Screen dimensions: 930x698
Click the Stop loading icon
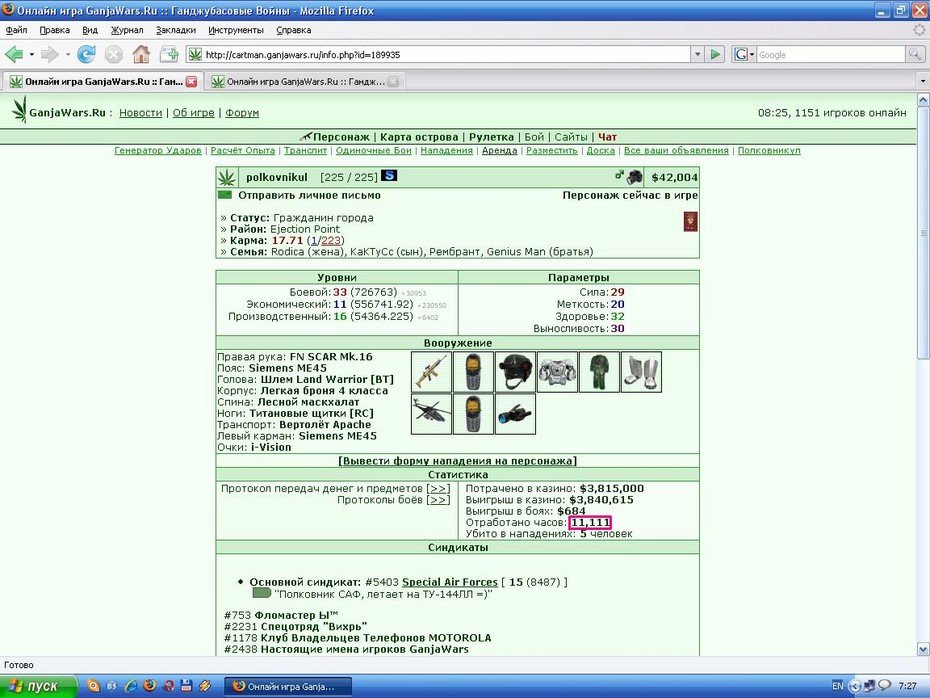114,55
